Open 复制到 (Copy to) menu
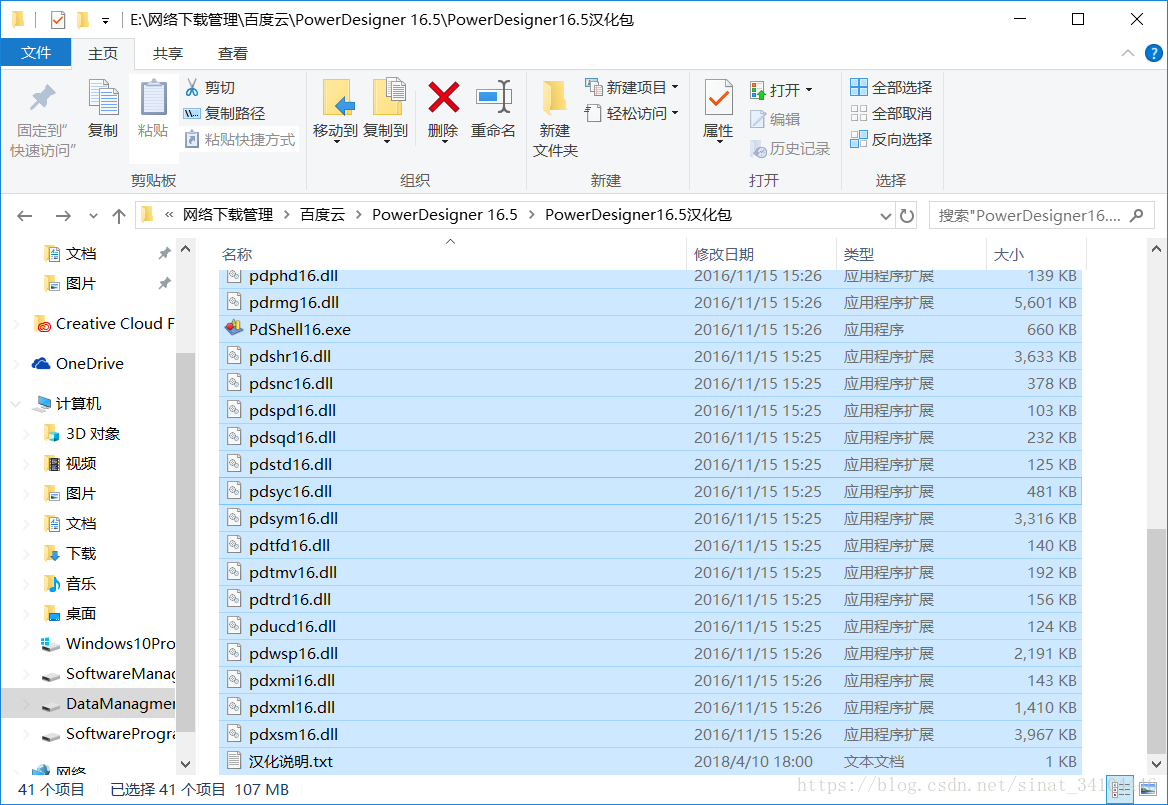Screen dimensions: 1168x805 click(386, 110)
